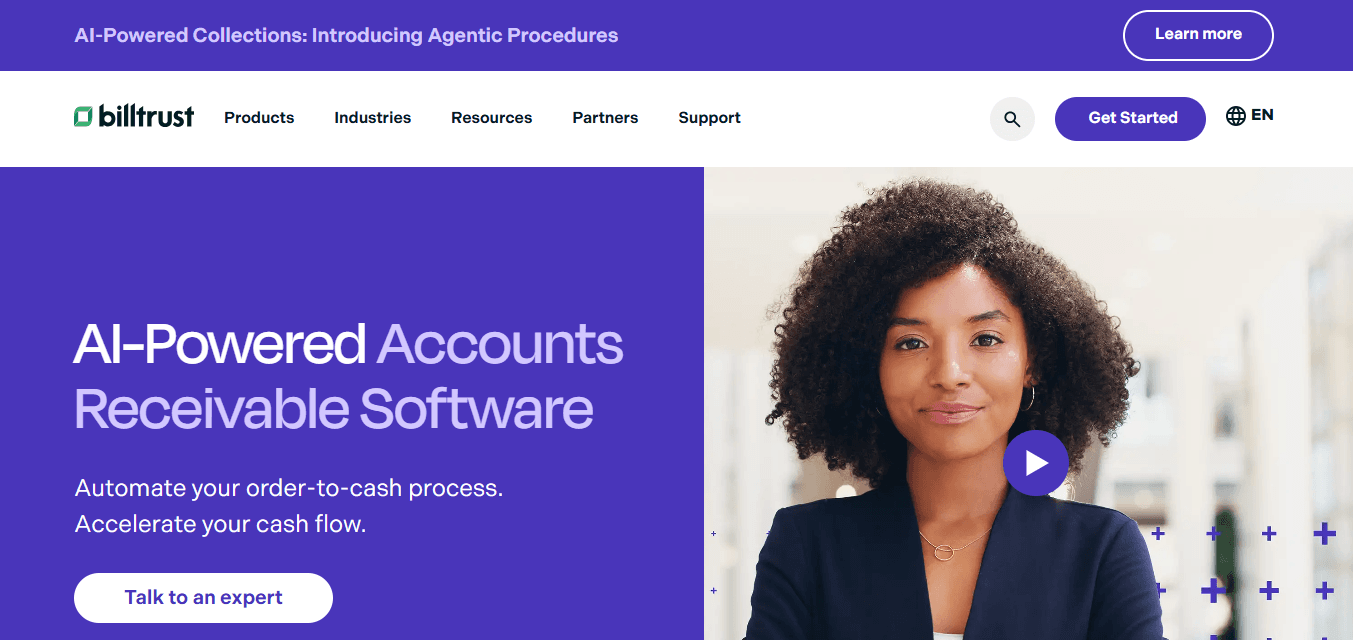Open the Industries menu

pos(372,118)
